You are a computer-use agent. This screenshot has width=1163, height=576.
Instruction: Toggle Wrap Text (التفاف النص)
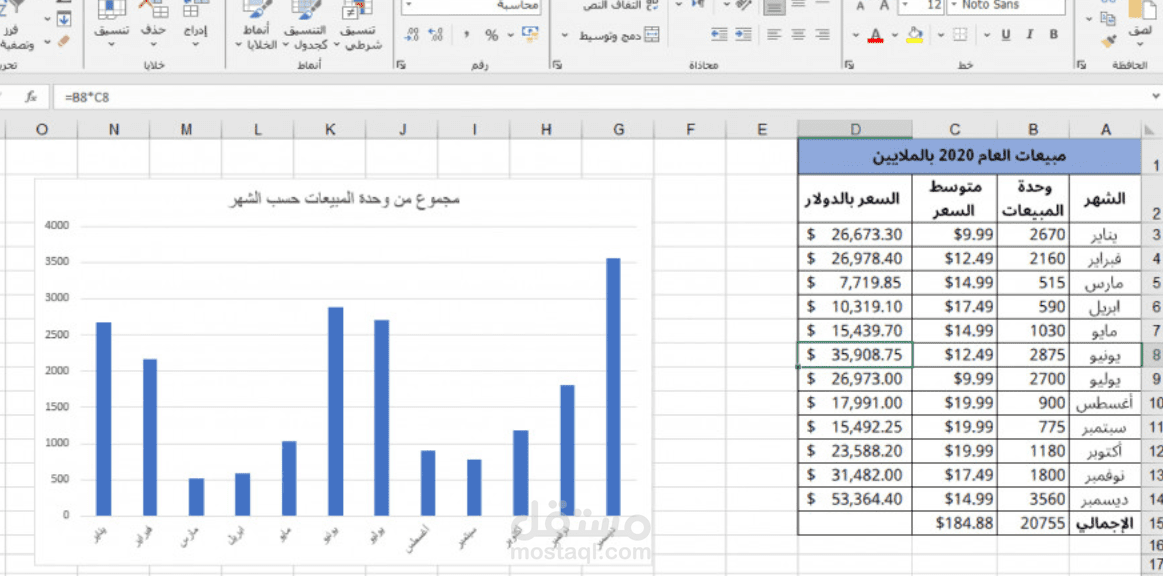click(x=619, y=5)
